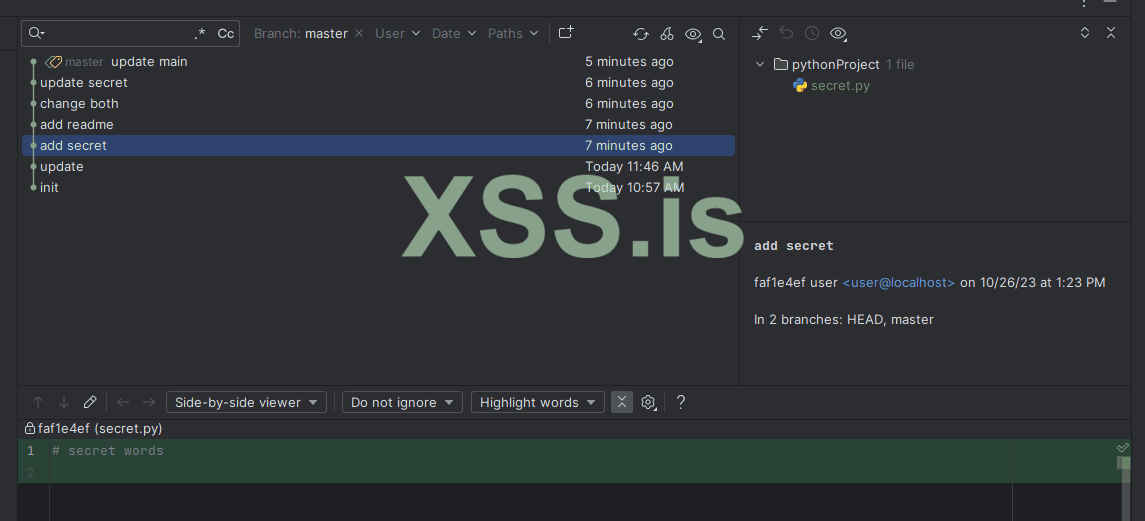Open the Do not ignore dropdown
This screenshot has height=521, width=1145.
tap(402, 403)
